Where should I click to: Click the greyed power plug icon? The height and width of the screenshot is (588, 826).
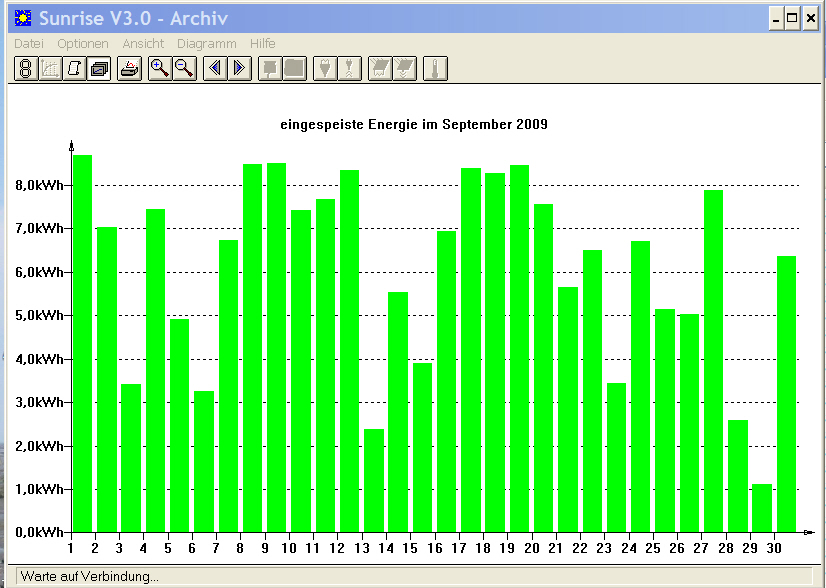click(326, 68)
